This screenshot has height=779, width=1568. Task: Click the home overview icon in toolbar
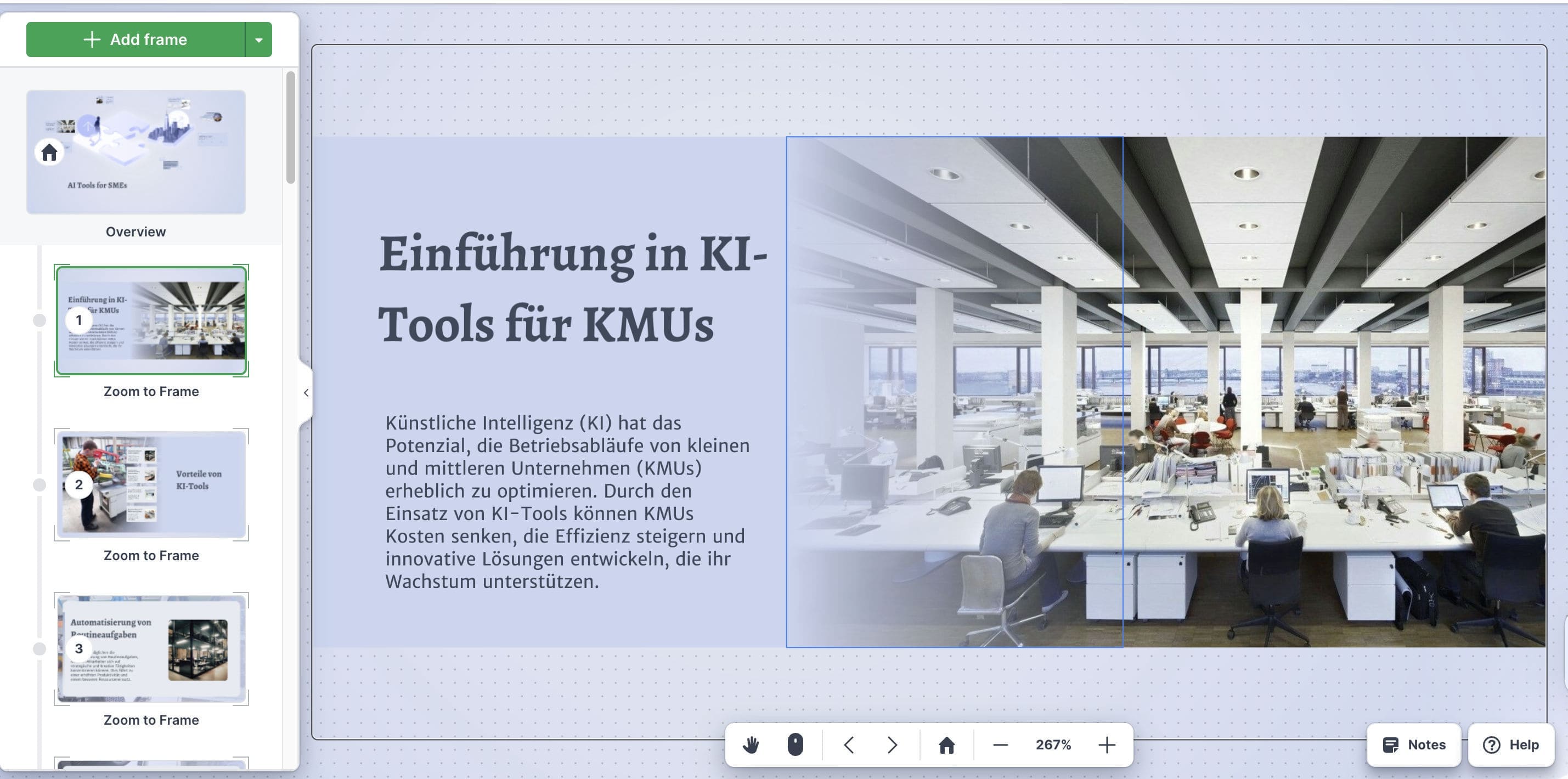point(946,744)
